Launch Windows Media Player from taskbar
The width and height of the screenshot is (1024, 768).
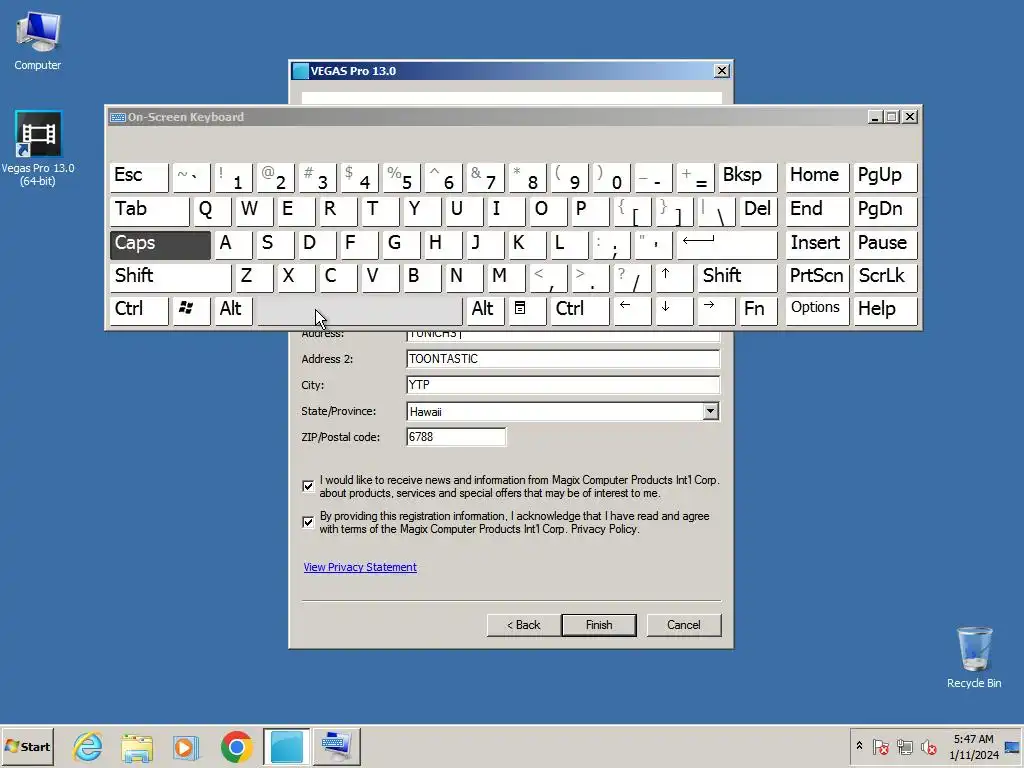point(186,746)
